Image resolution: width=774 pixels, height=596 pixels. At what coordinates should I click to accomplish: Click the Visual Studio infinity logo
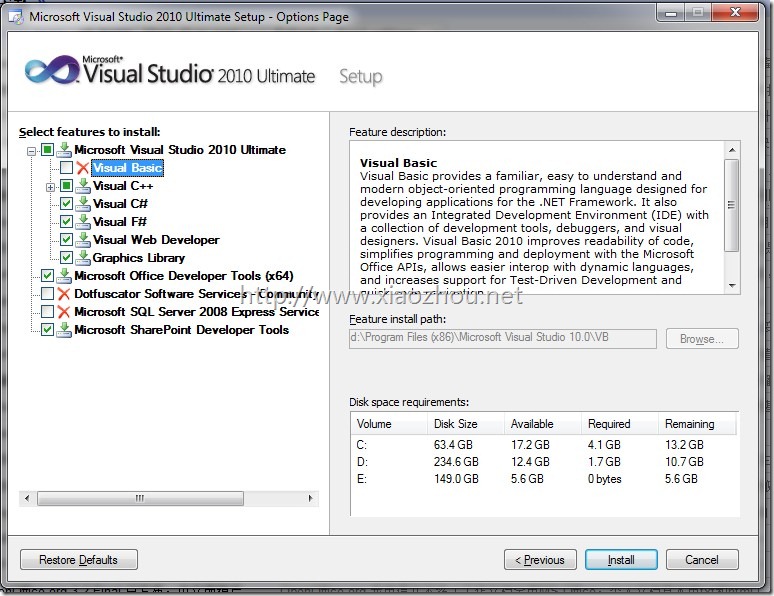click(x=51, y=70)
